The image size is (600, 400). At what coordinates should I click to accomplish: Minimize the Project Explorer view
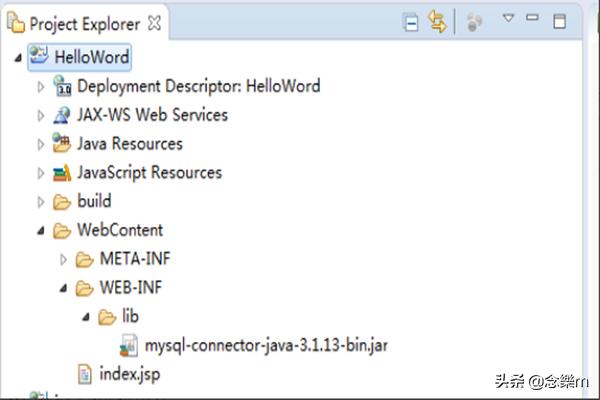tap(533, 18)
